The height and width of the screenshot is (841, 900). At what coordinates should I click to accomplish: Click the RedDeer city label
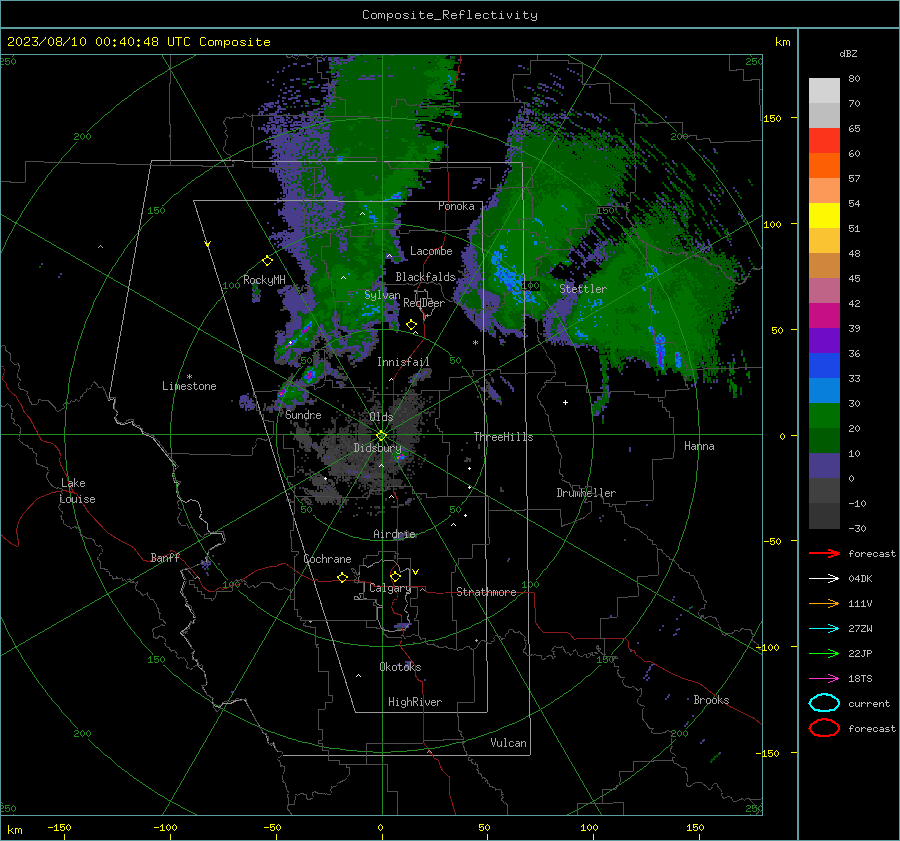click(424, 303)
